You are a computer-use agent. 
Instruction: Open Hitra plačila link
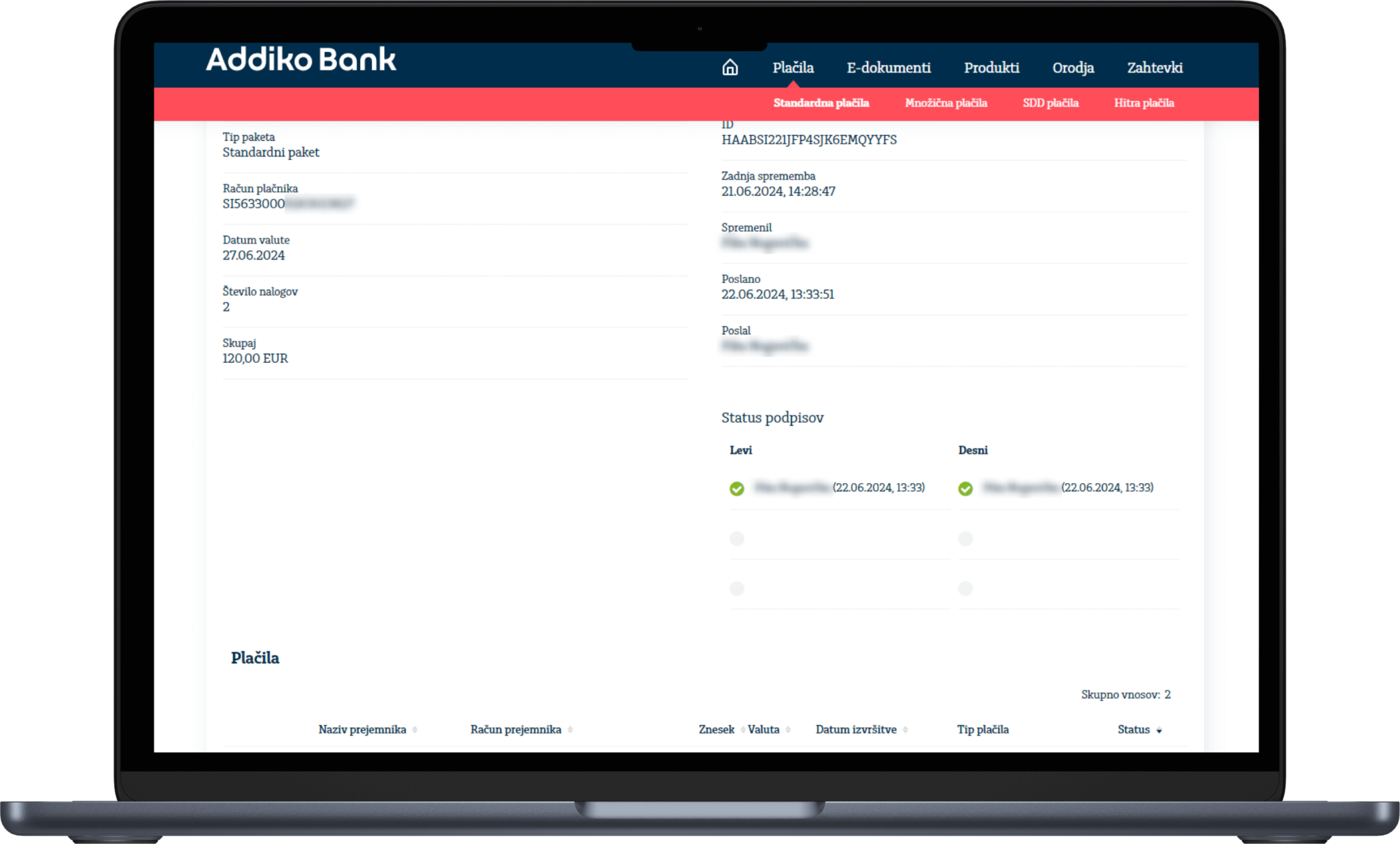tap(1144, 103)
